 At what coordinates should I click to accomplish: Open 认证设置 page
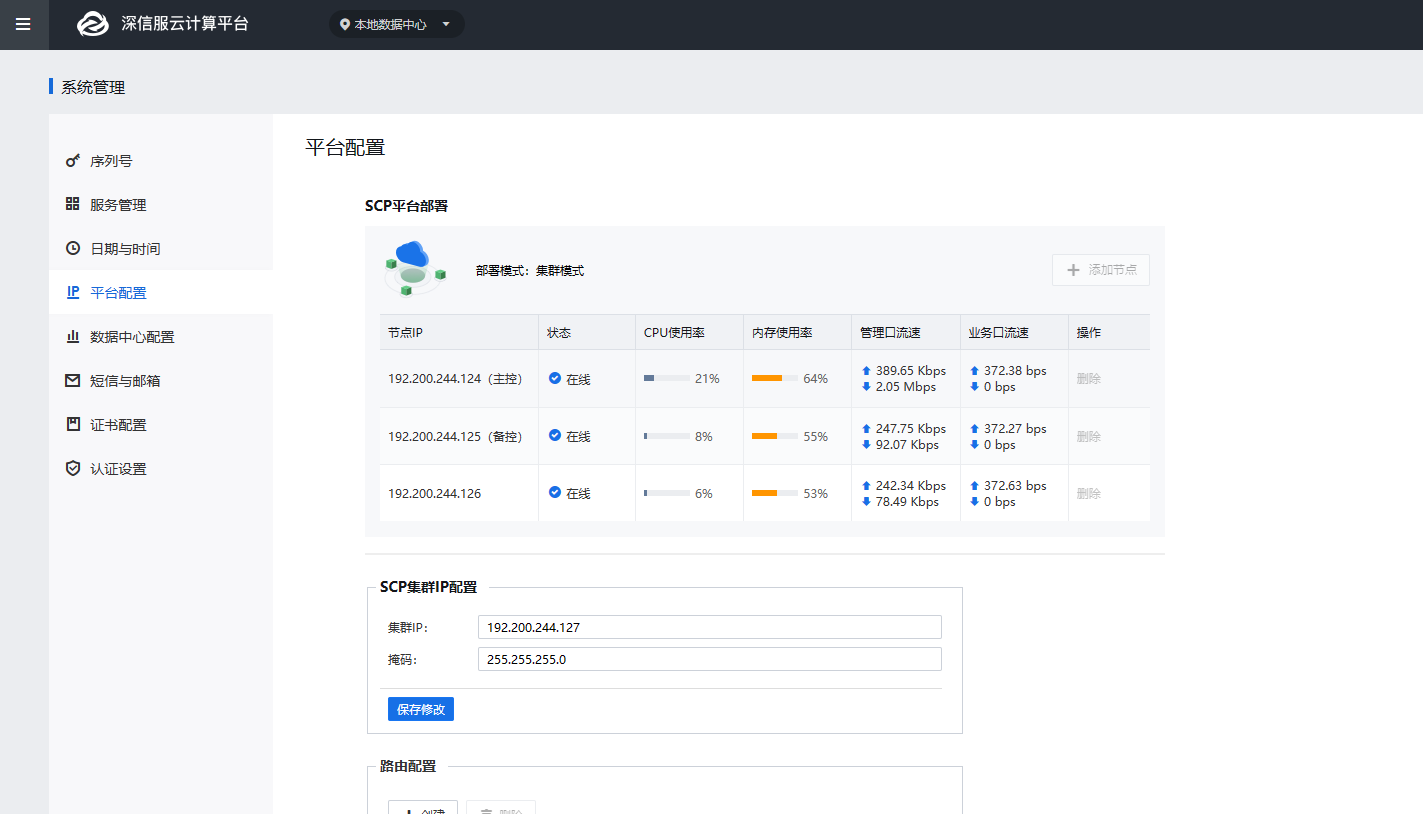click(161, 468)
